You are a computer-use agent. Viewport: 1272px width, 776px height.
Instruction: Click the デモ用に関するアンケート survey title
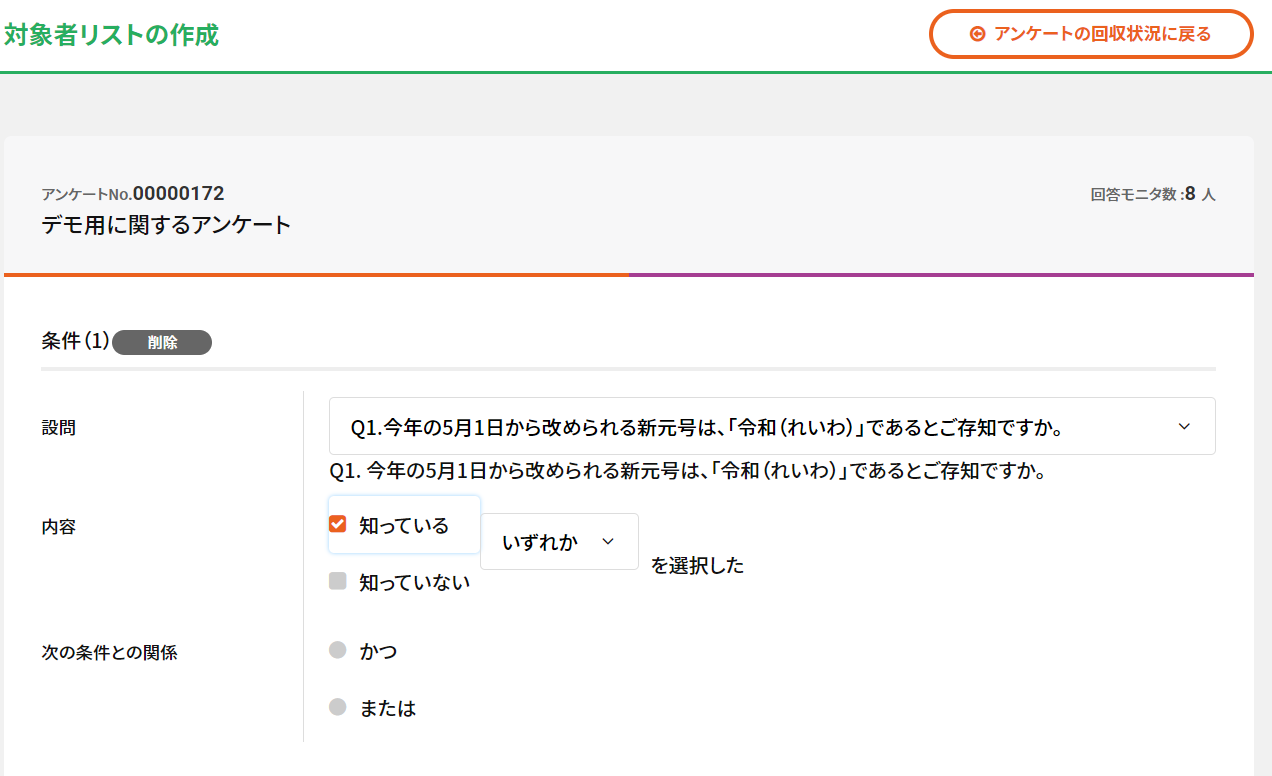click(166, 225)
